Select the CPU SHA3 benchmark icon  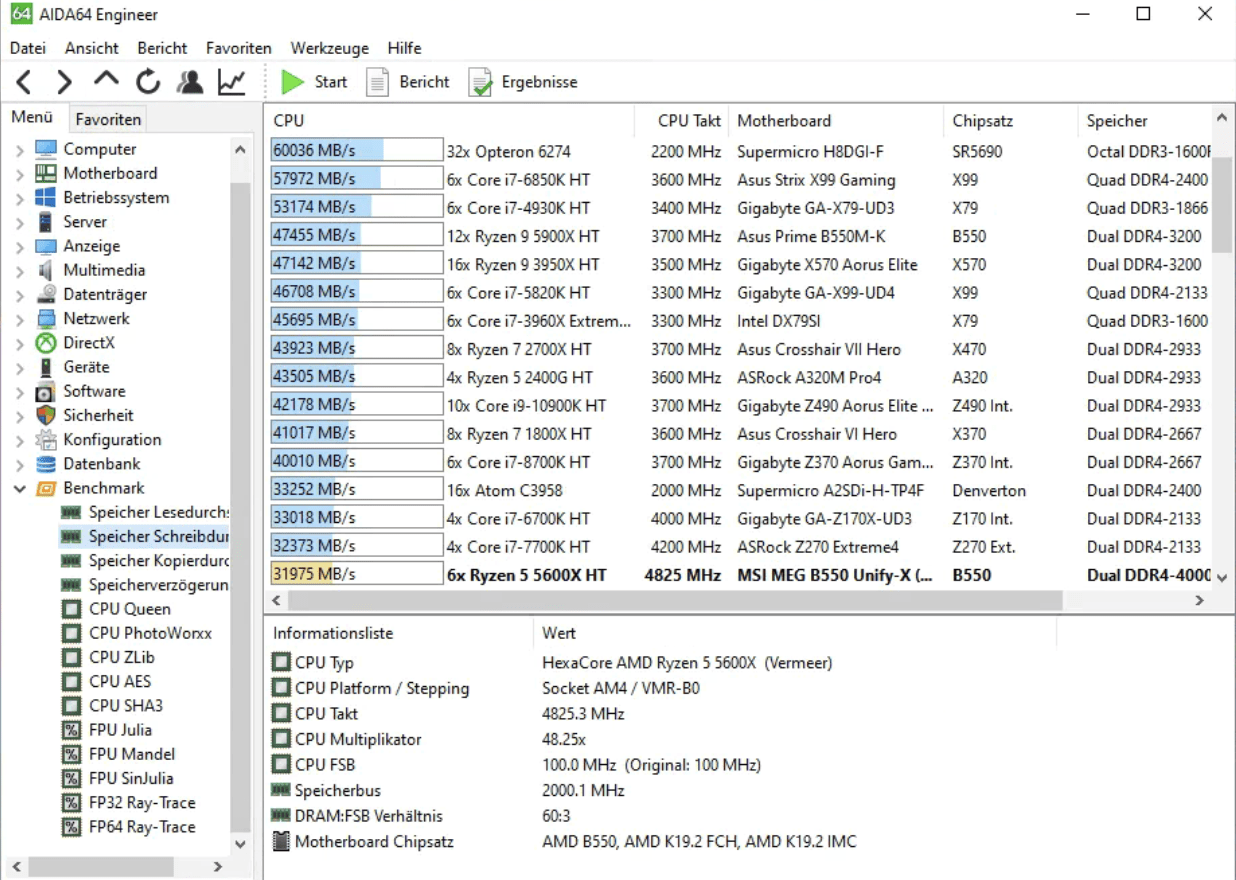point(71,705)
